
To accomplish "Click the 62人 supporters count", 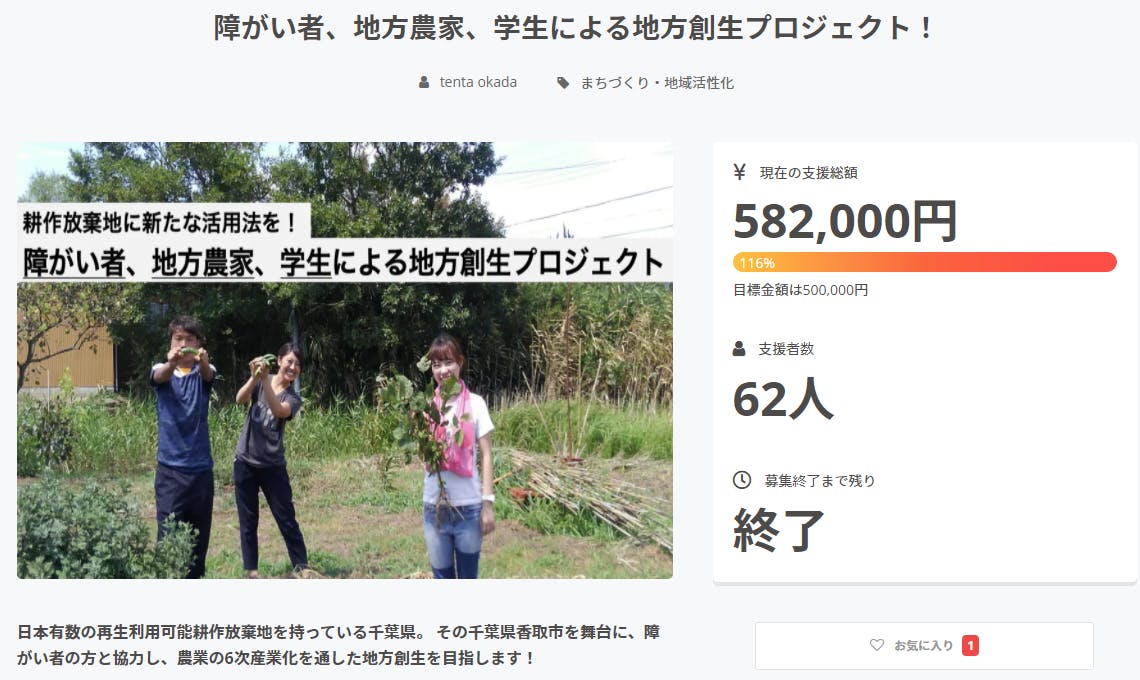I will [782, 399].
